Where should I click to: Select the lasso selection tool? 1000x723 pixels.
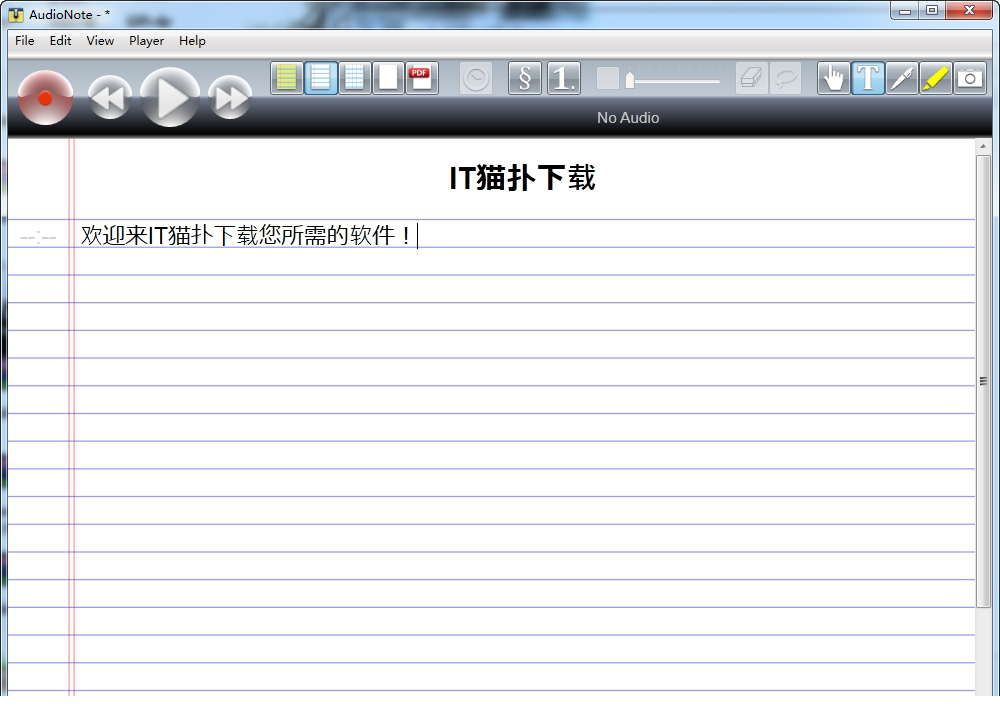tap(785, 78)
